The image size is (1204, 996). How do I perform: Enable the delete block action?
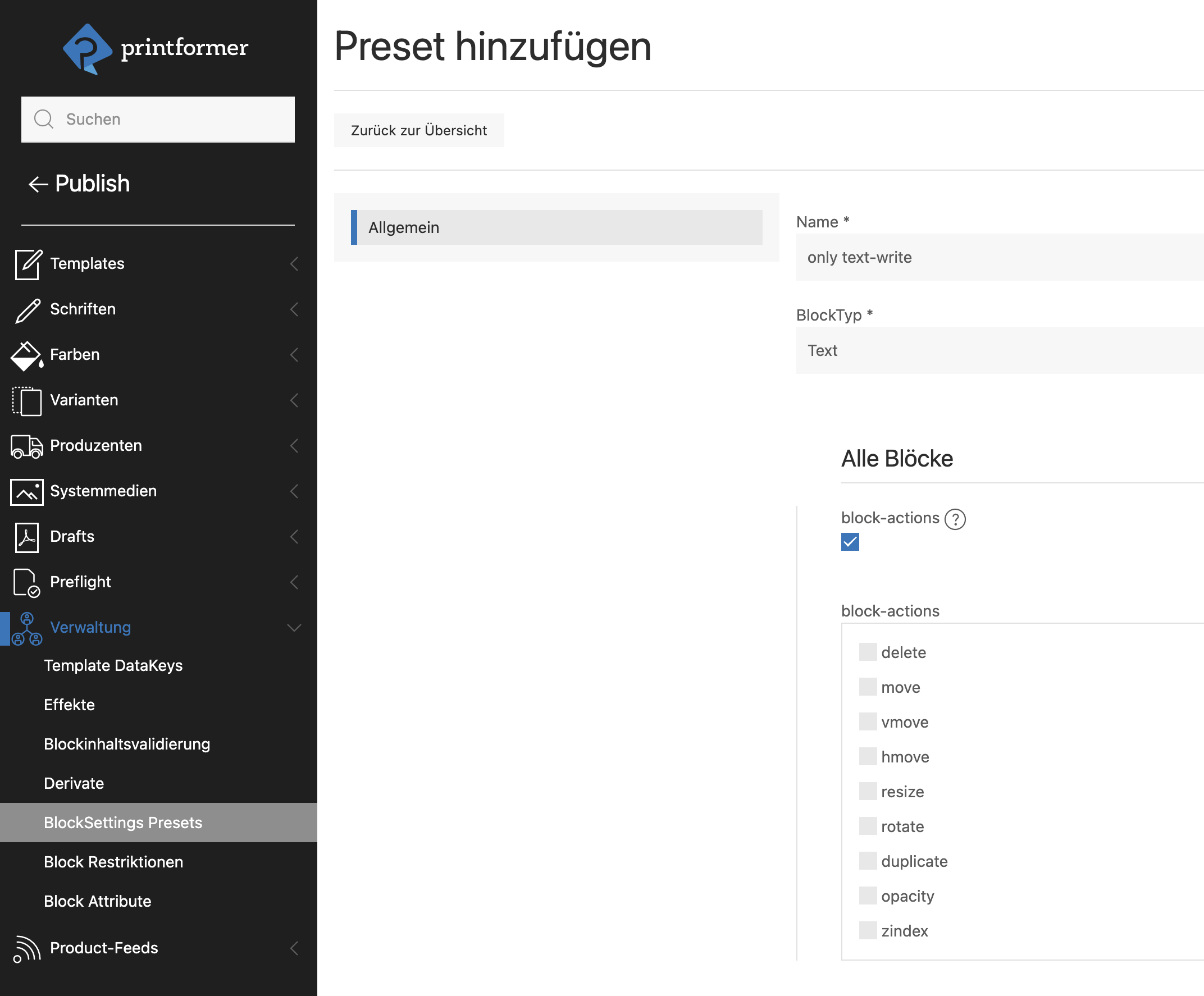(868, 652)
